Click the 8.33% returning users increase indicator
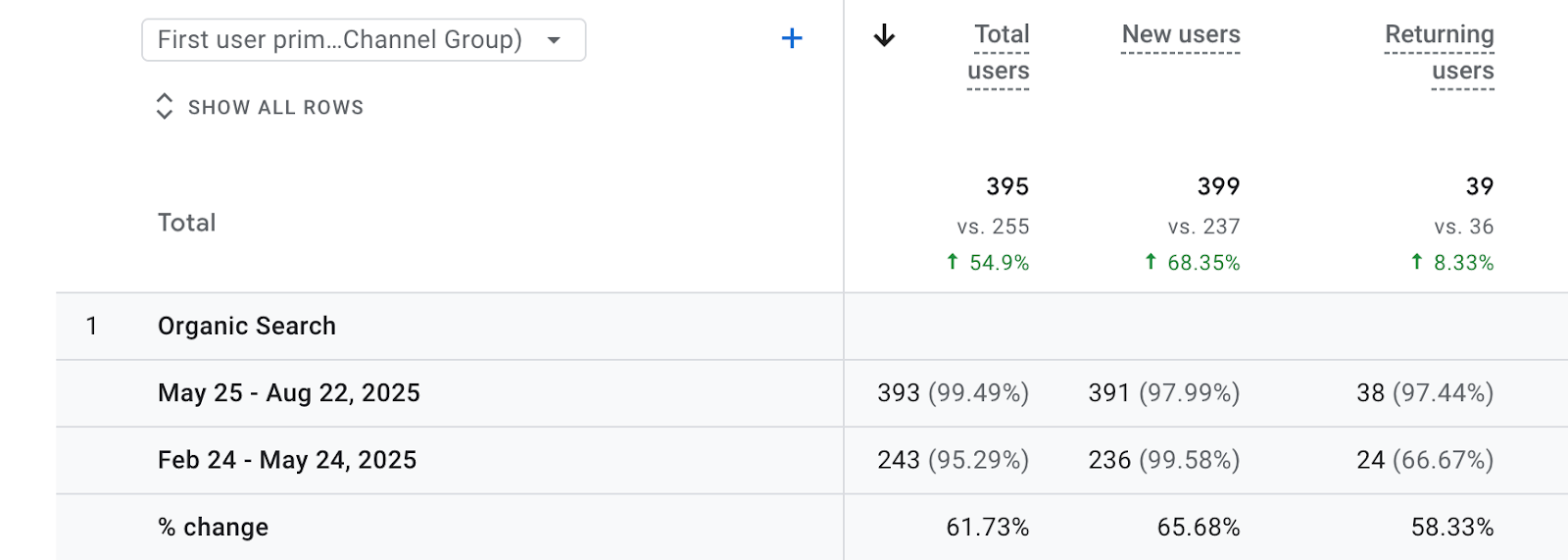This screenshot has width=1568, height=560. click(1453, 263)
